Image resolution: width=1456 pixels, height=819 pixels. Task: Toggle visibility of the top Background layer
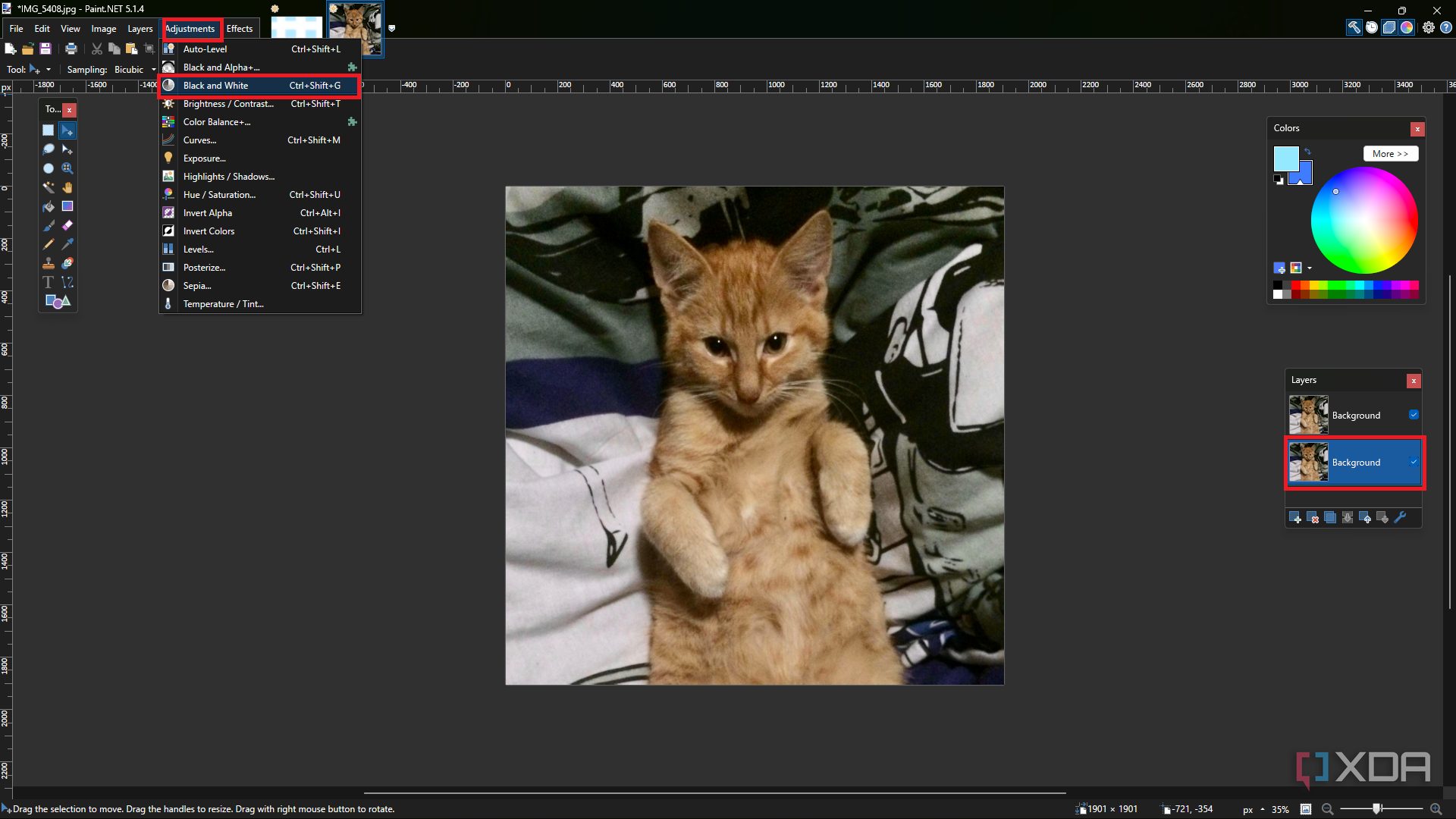1414,415
